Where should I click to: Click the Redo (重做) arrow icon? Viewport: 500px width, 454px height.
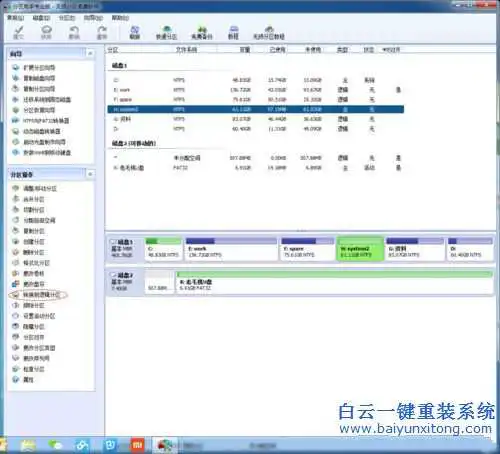tap(102, 33)
